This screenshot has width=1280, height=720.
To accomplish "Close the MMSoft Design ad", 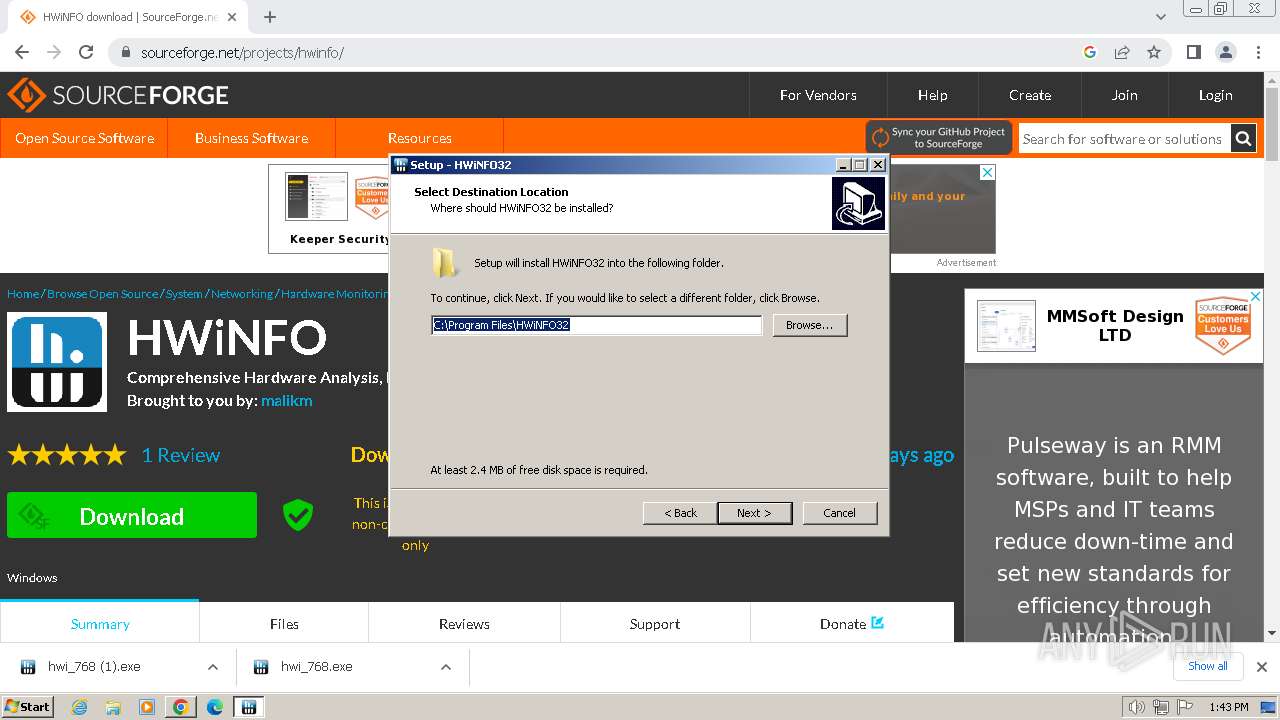I will click(x=1255, y=296).
